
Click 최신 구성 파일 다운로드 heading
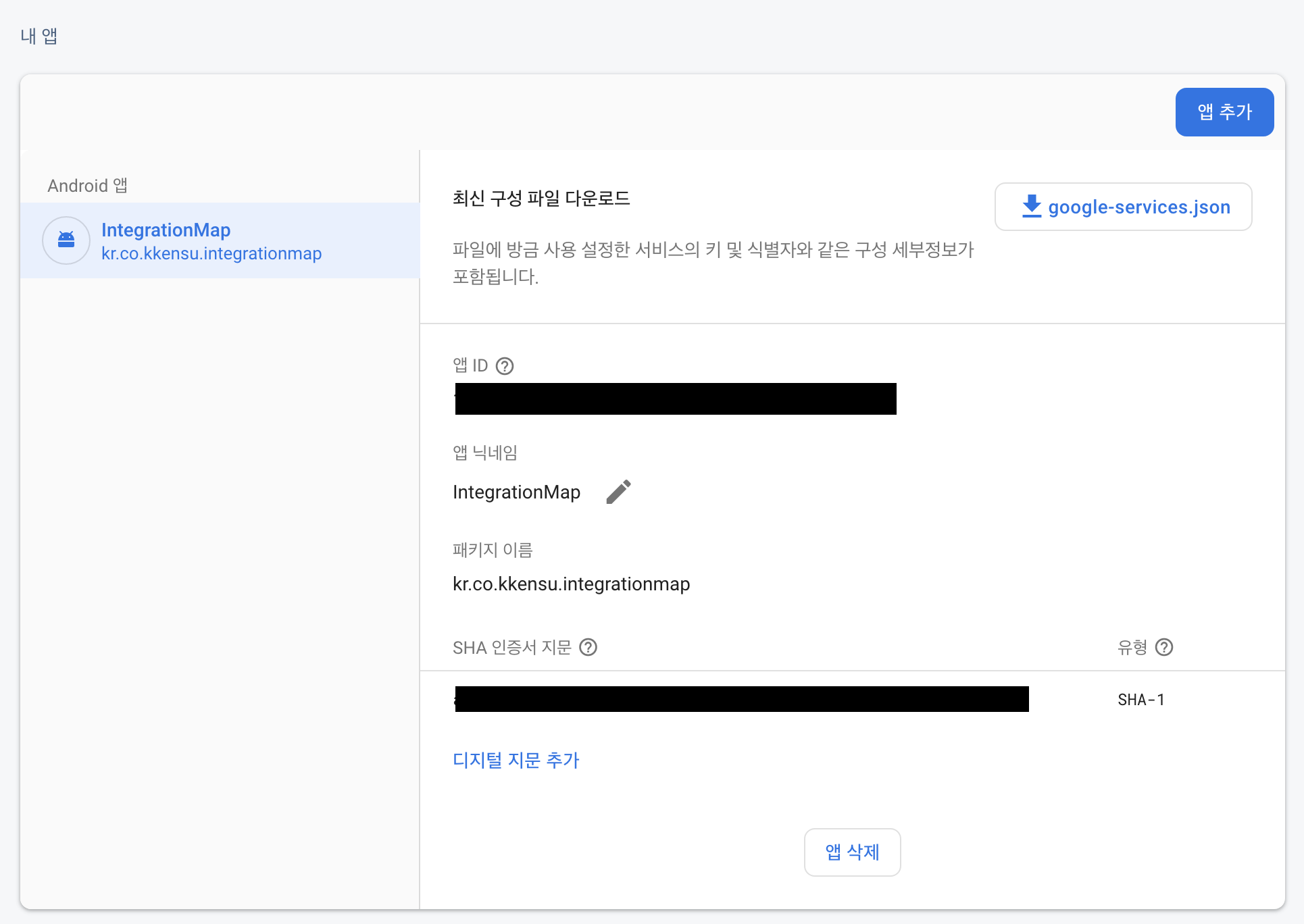(541, 198)
